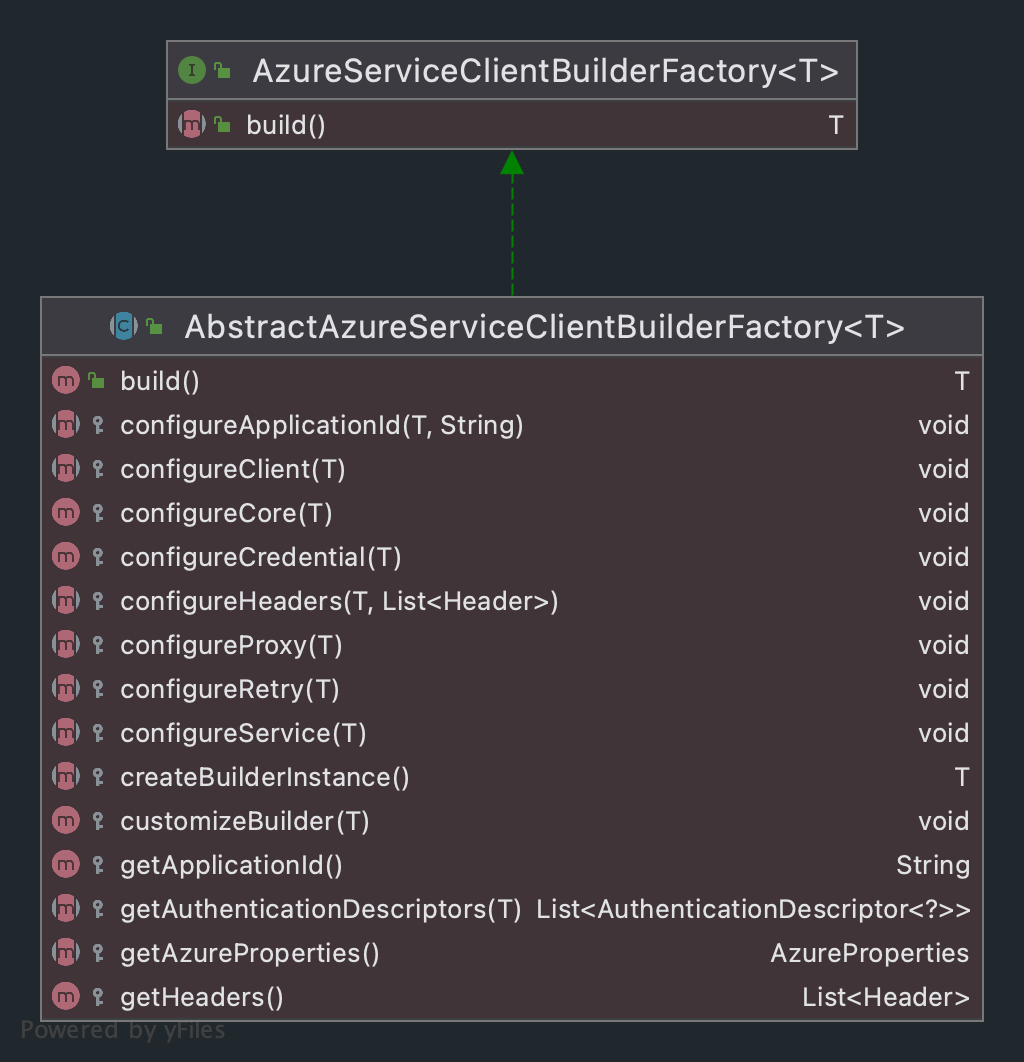Select configureCore(T) method

pyautogui.click(x=226, y=513)
